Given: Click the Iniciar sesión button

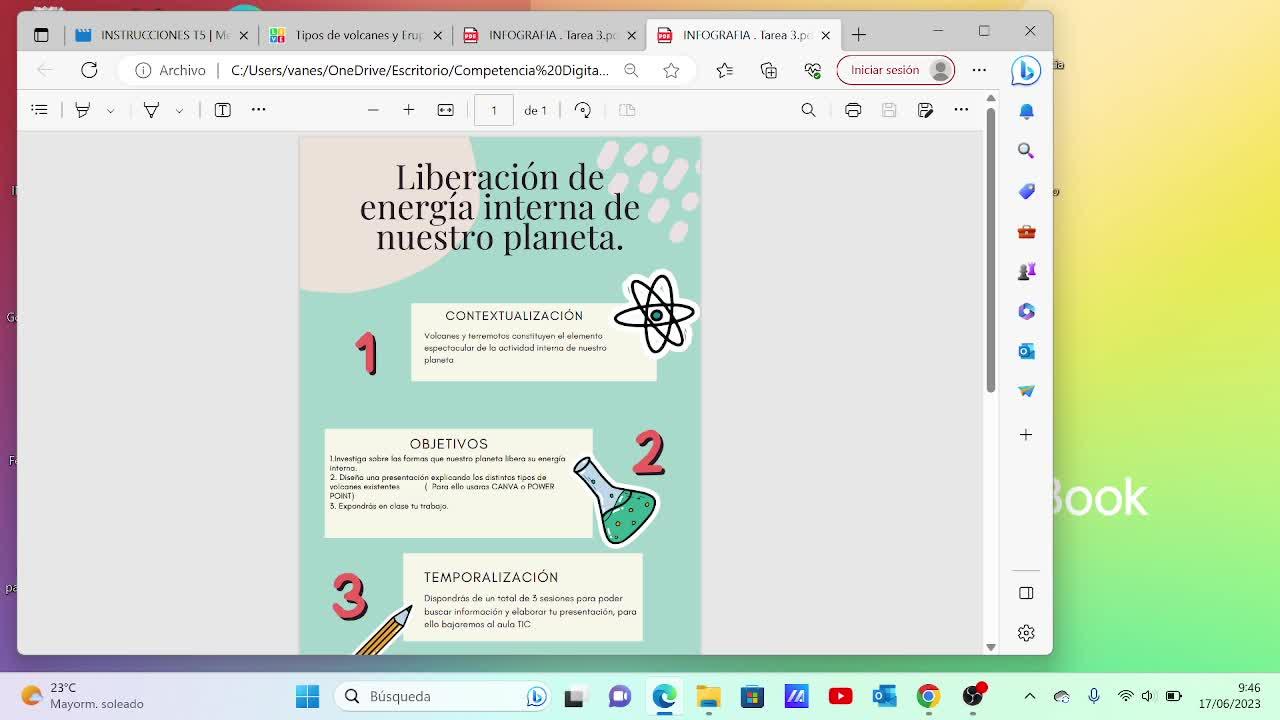Looking at the screenshot, I should pos(885,70).
